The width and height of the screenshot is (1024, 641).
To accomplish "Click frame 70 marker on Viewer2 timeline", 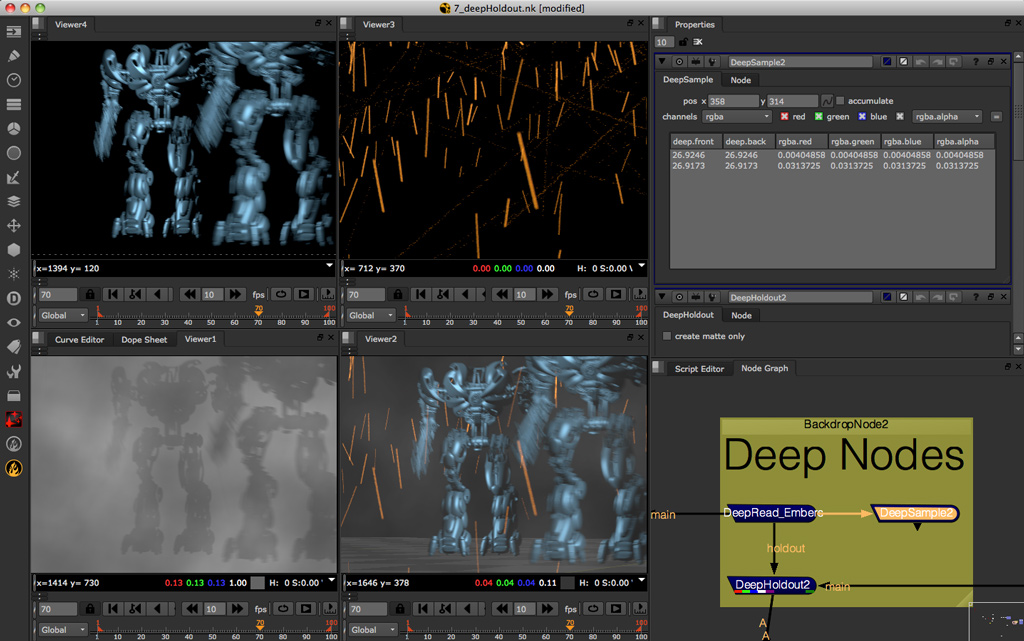I will (x=570, y=624).
